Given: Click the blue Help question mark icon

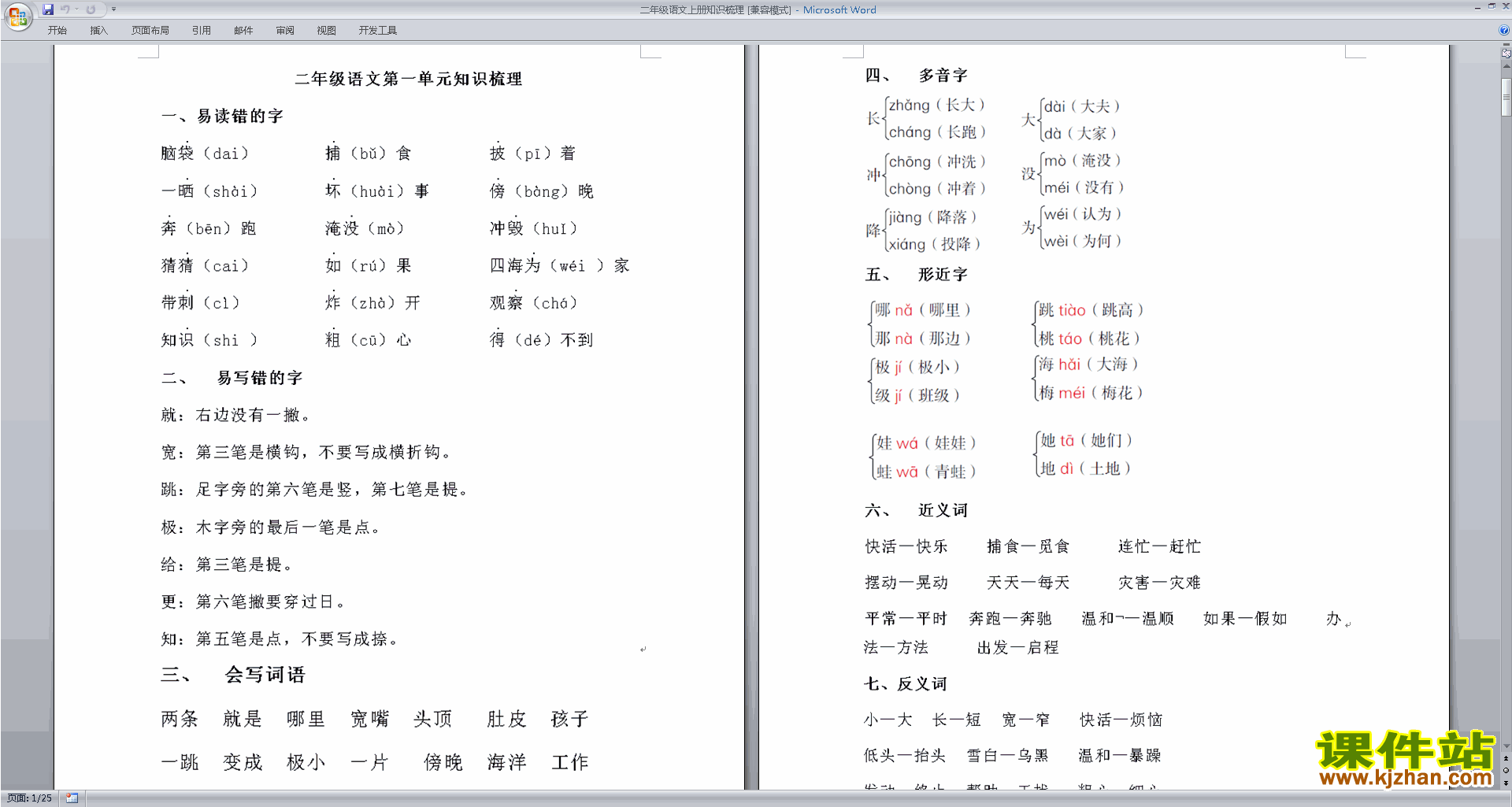Looking at the screenshot, I should pos(1504,31).
